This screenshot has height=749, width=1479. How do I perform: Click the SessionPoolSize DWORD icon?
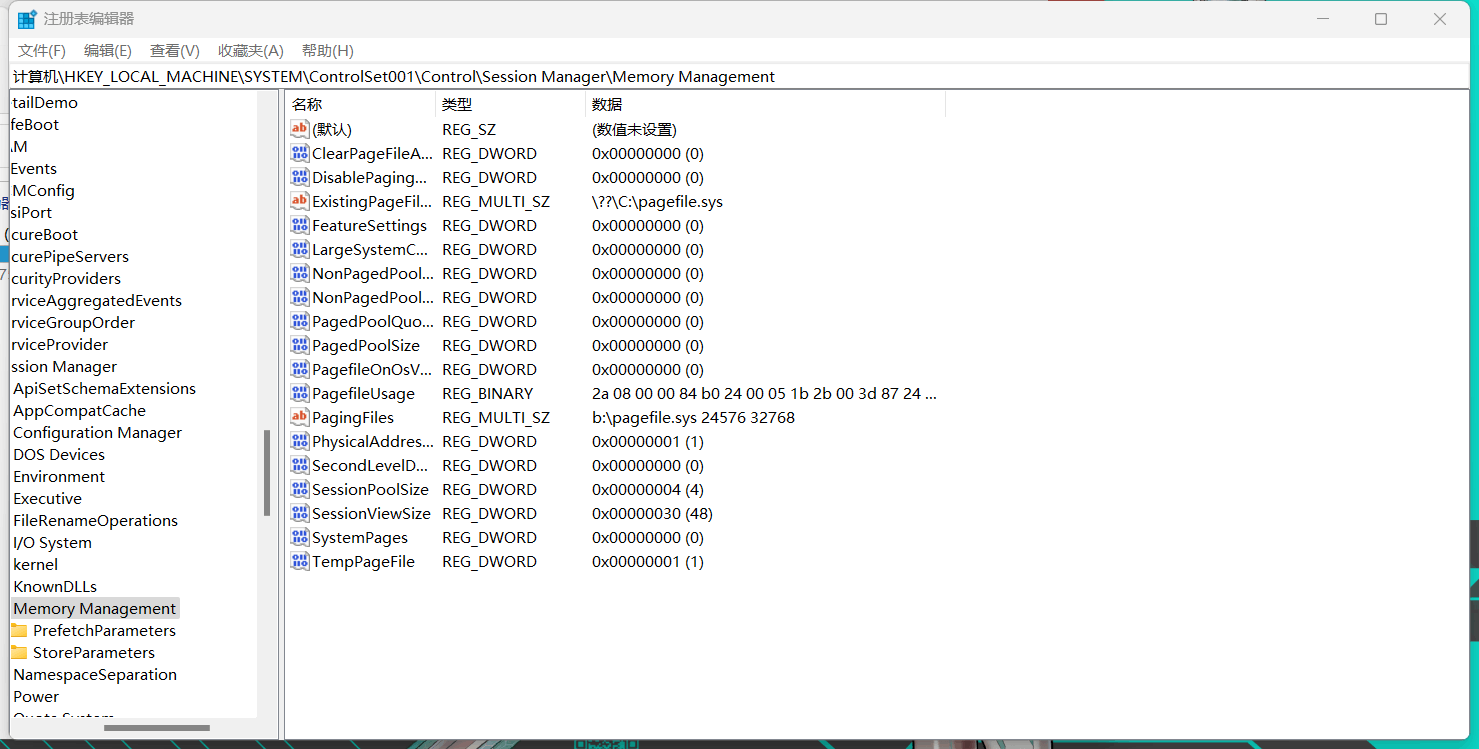click(x=300, y=489)
